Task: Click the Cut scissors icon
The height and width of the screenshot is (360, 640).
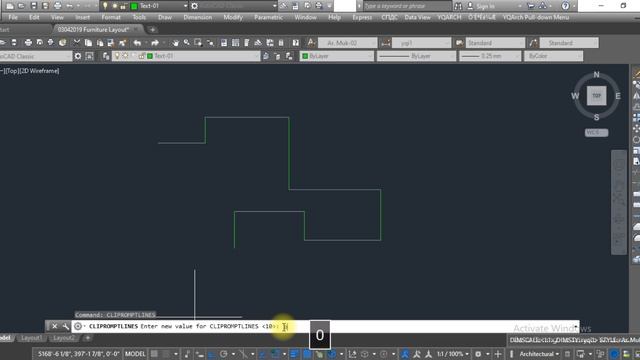Action: pyautogui.click(x=77, y=42)
